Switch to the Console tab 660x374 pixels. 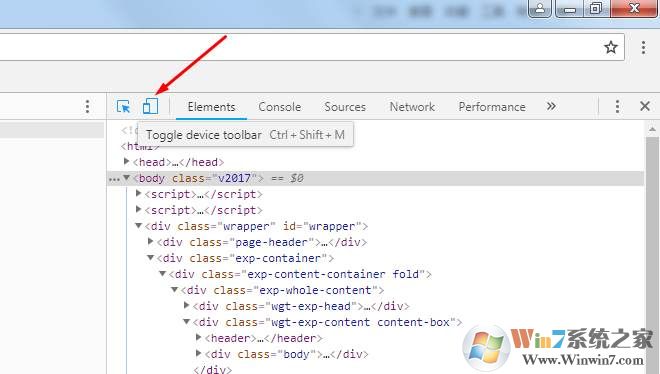(279, 107)
